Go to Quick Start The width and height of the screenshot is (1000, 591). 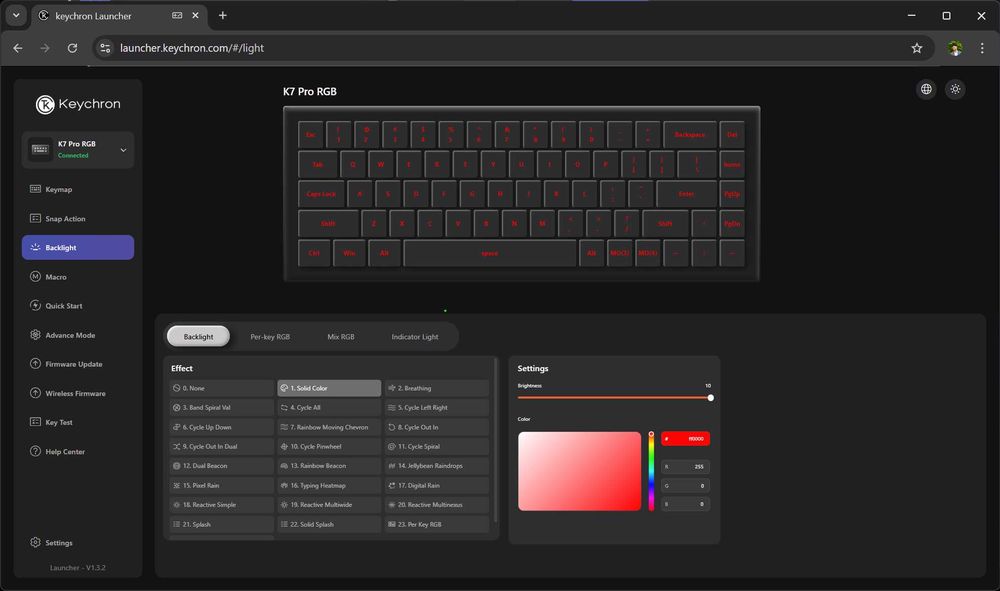click(78, 306)
